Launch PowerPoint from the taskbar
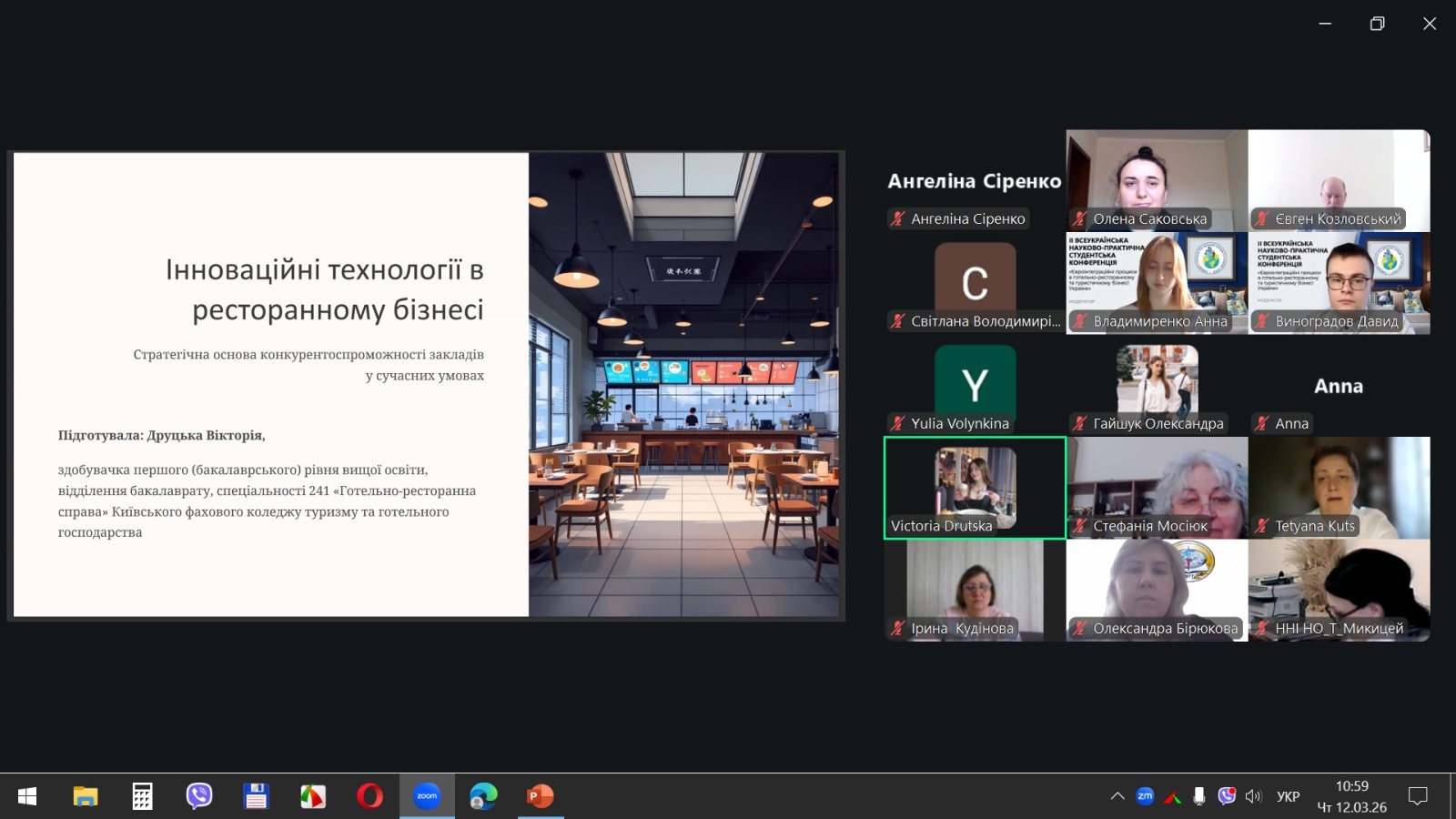Screen dimensions: 1456x819 [x=541, y=796]
